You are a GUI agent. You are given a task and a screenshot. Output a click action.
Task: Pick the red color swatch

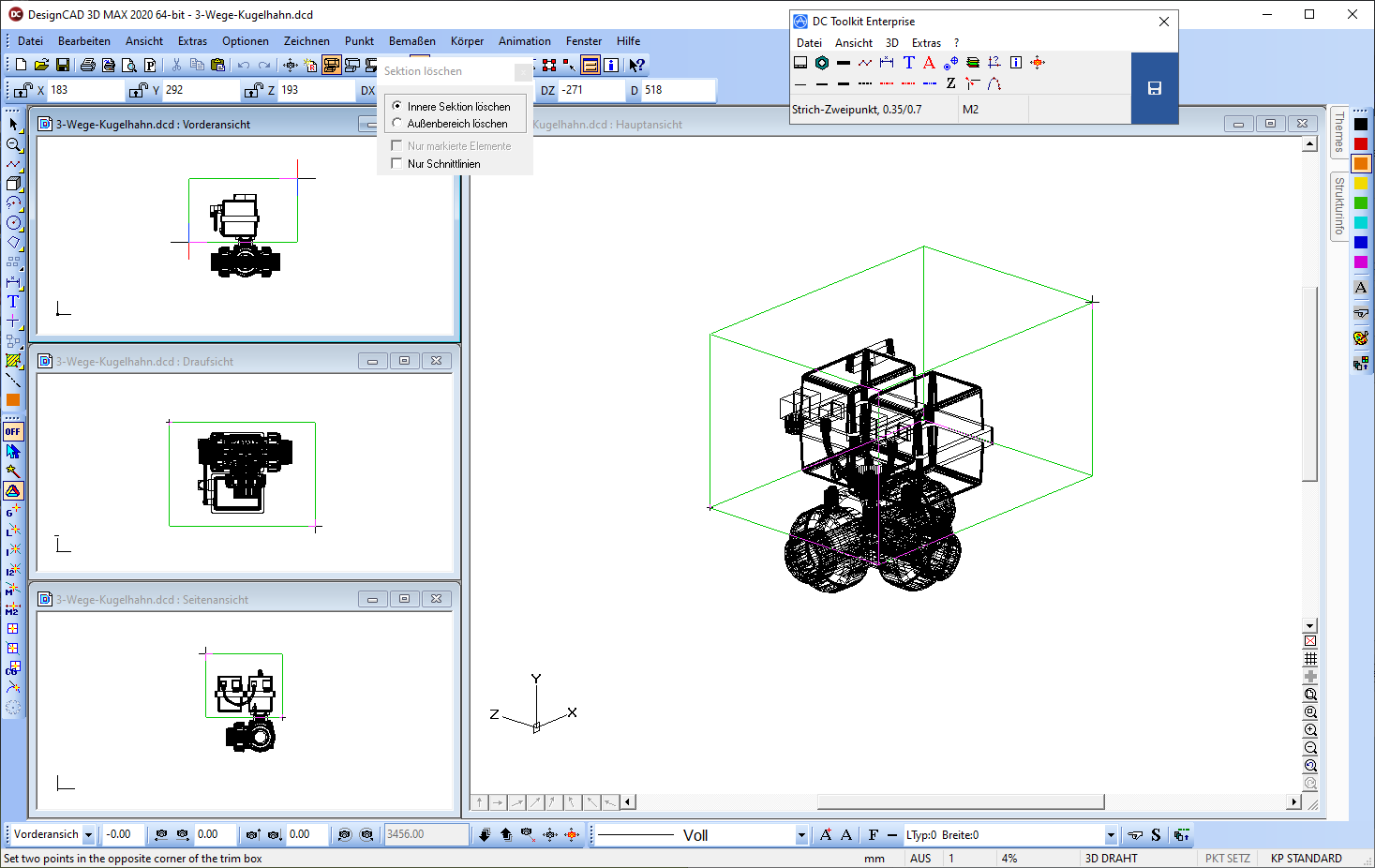click(1360, 144)
